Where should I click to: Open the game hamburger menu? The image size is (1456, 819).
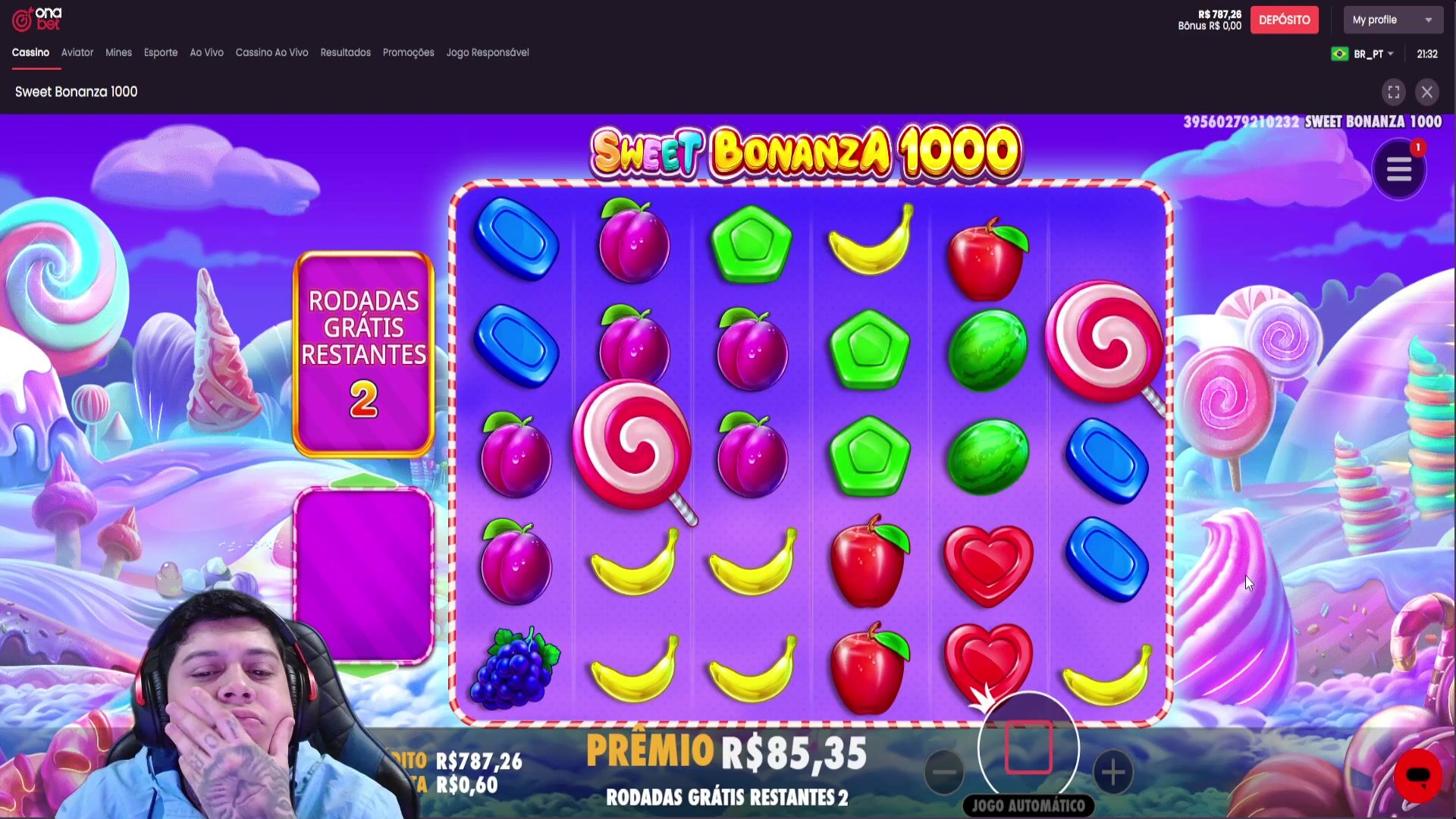coord(1399,169)
